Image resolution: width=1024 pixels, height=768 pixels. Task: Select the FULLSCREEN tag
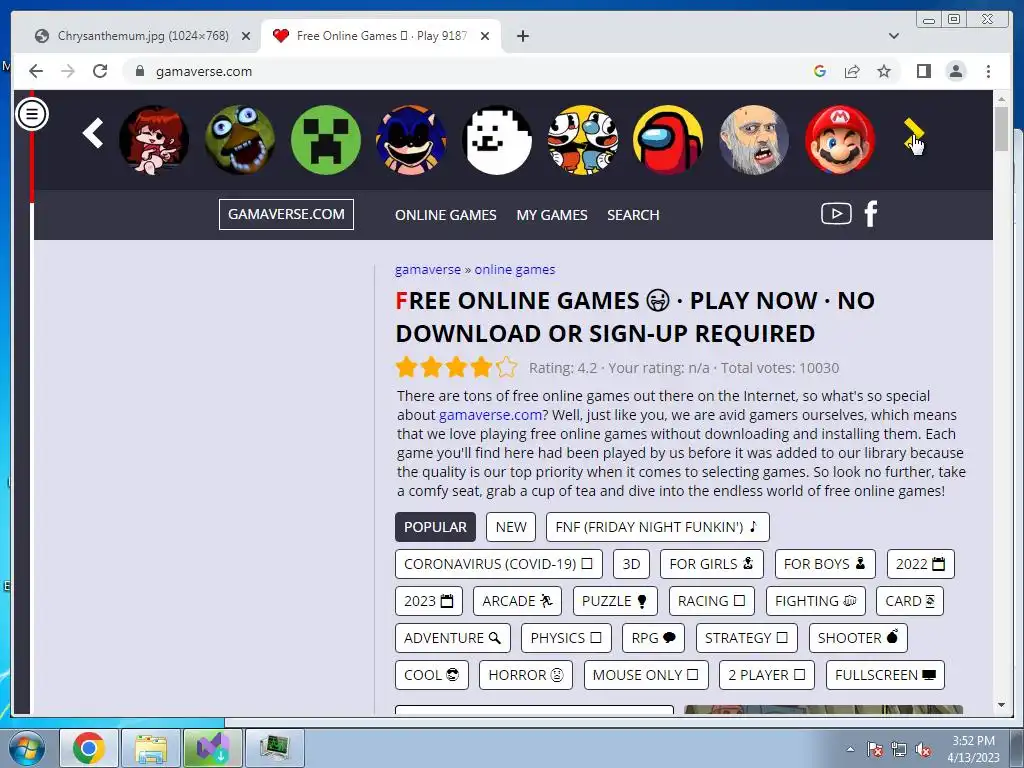(885, 675)
